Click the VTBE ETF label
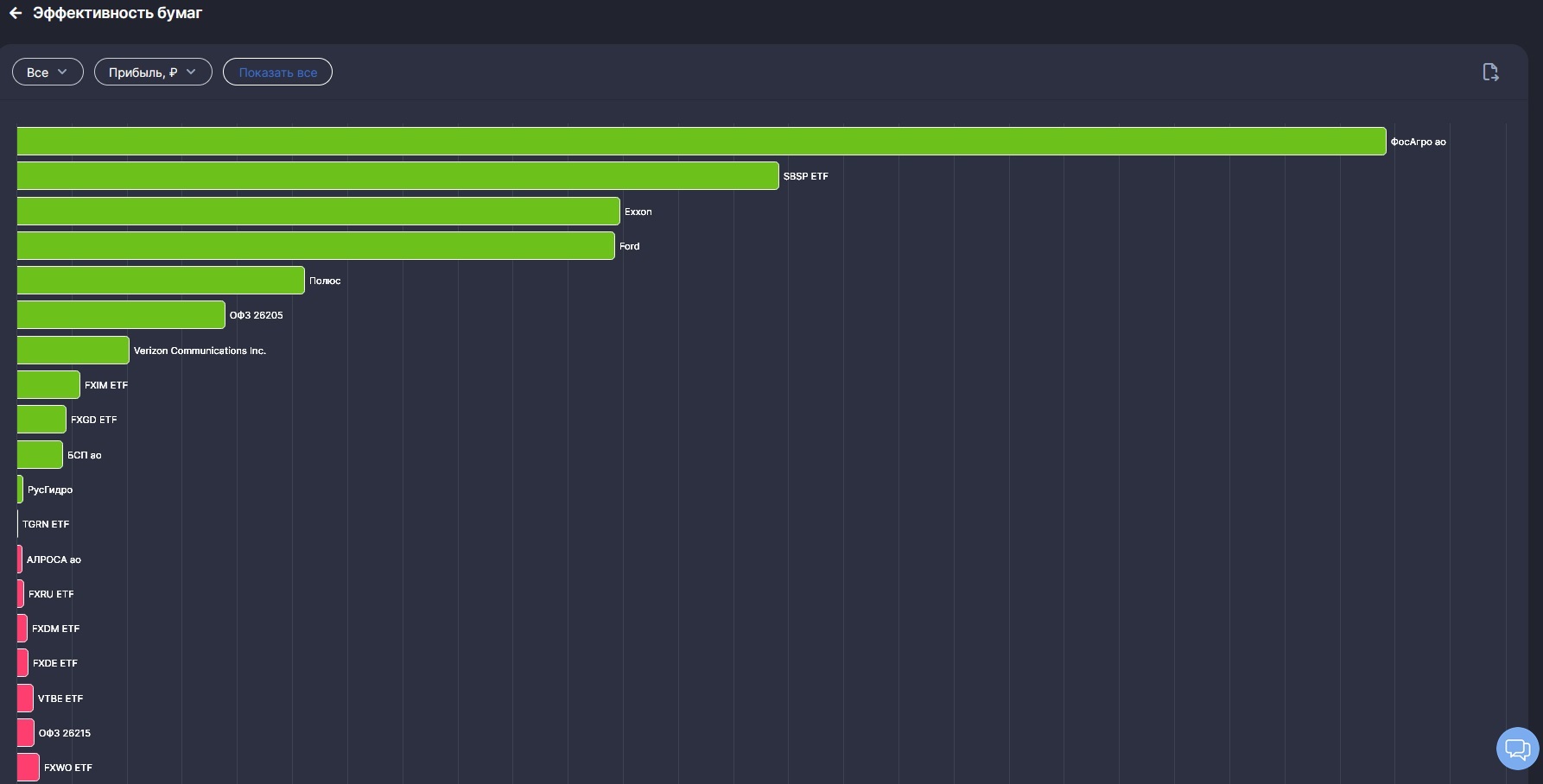The width and height of the screenshot is (1543, 784). pyautogui.click(x=60, y=699)
